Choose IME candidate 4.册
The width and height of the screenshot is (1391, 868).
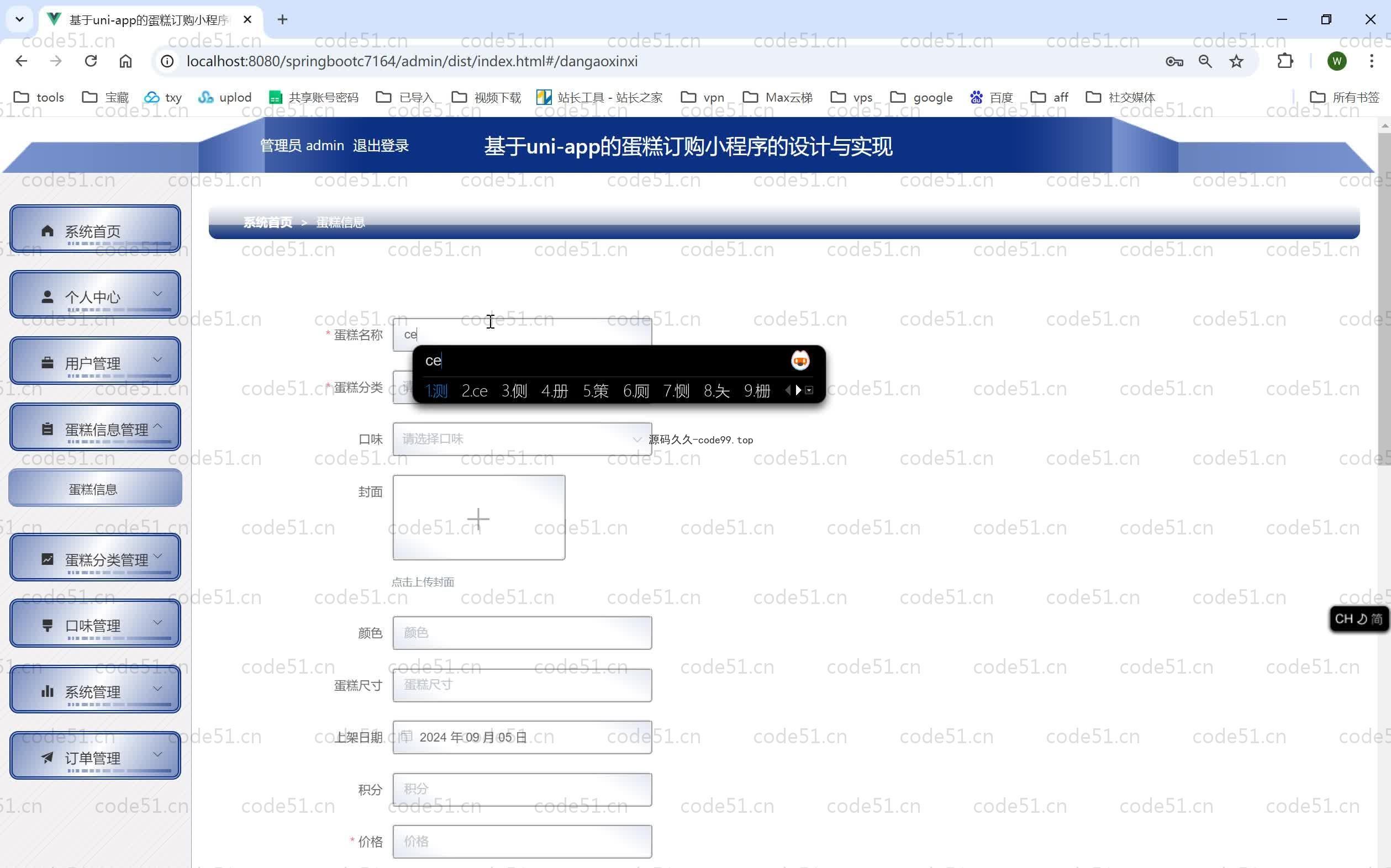click(554, 391)
